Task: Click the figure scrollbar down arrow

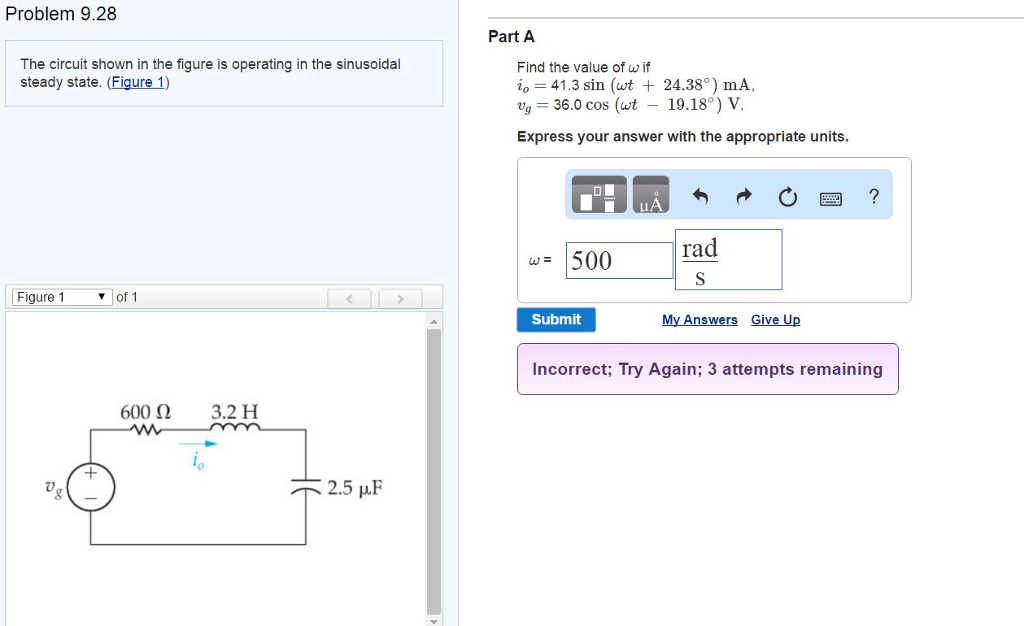Action: click(x=434, y=620)
